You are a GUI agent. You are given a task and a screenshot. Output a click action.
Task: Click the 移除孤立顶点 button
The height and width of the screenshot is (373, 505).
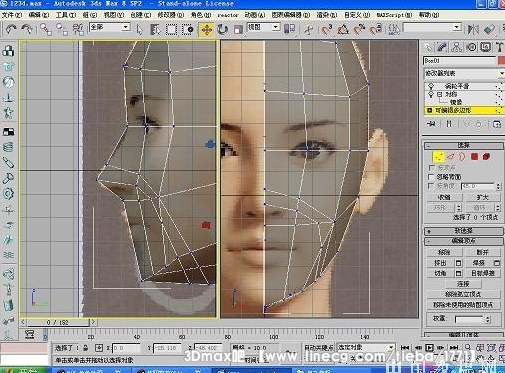(x=463, y=294)
